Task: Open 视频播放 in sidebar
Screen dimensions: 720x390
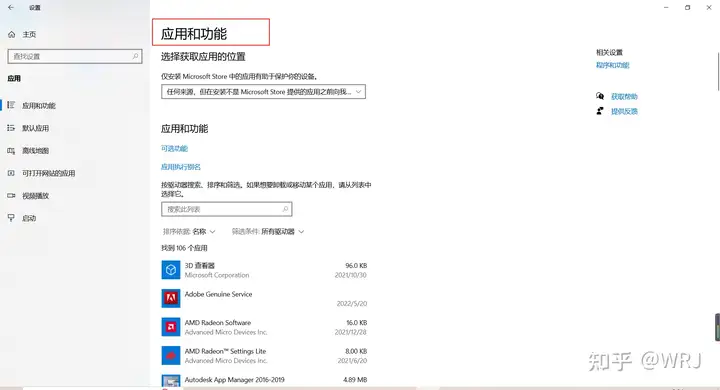Action: click(x=36, y=196)
